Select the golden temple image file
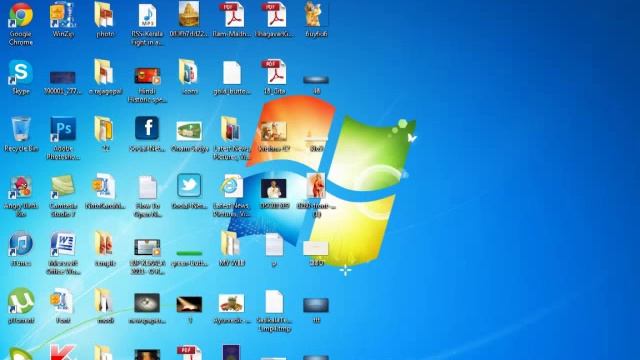This screenshot has width=640, height=360. point(189,14)
